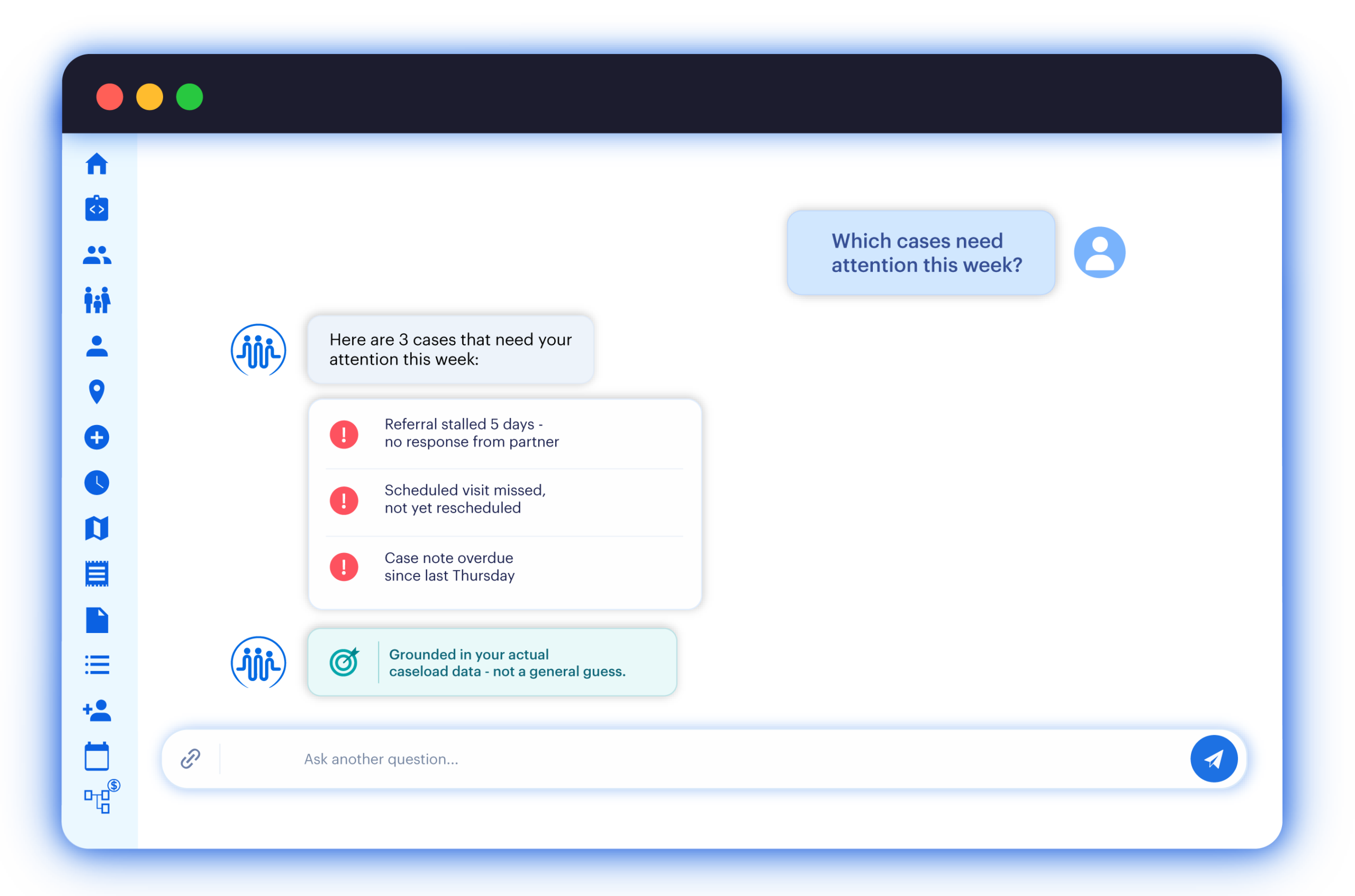Image resolution: width=1355 pixels, height=896 pixels.
Task: Click the 'Grounded in your actual caseload data' banner
Action: [492, 663]
